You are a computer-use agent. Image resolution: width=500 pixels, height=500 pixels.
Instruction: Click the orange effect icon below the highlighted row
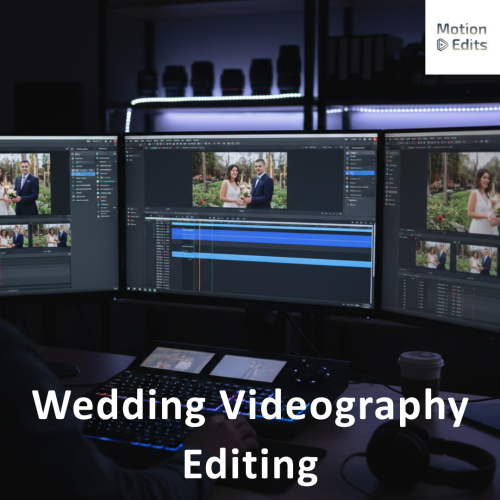click(347, 178)
